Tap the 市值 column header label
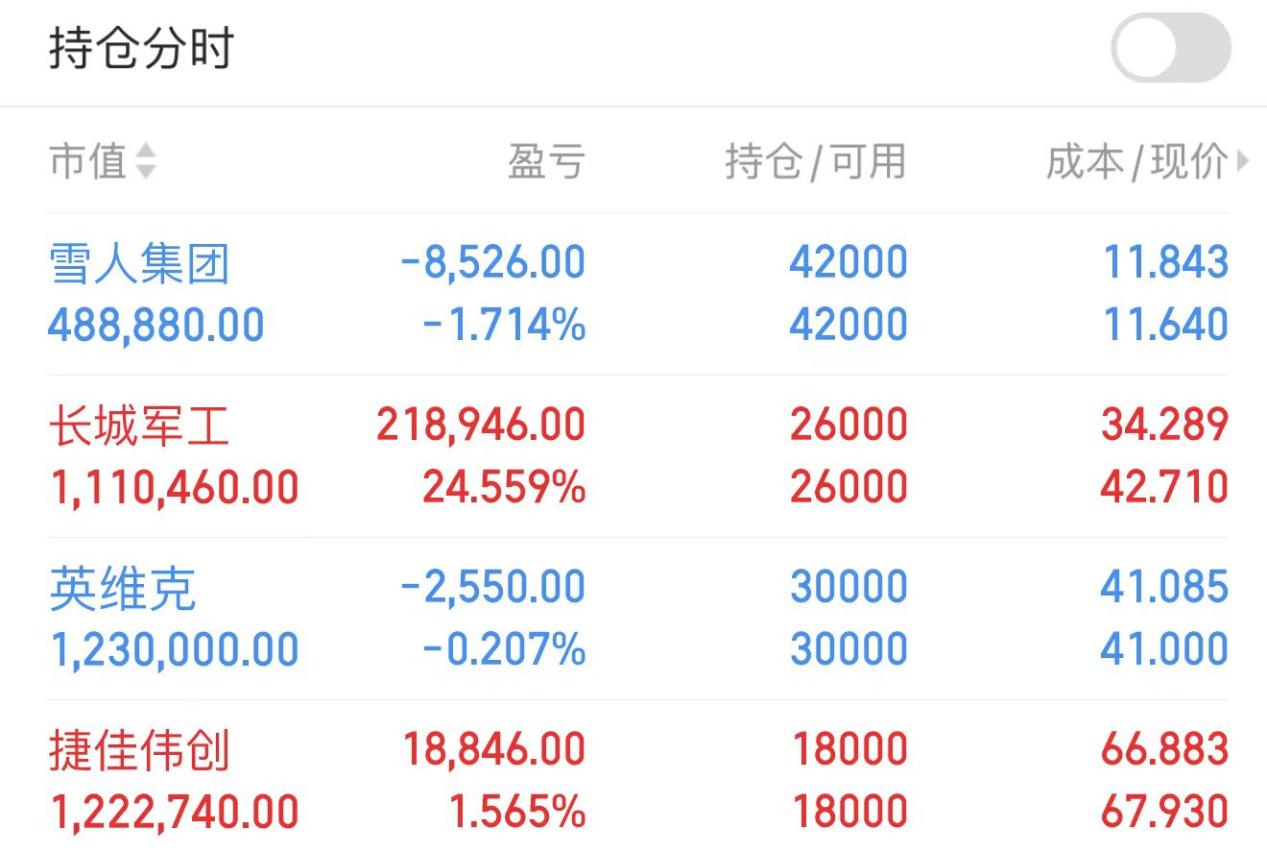Screen dimensions: 1267x852 tap(88, 161)
